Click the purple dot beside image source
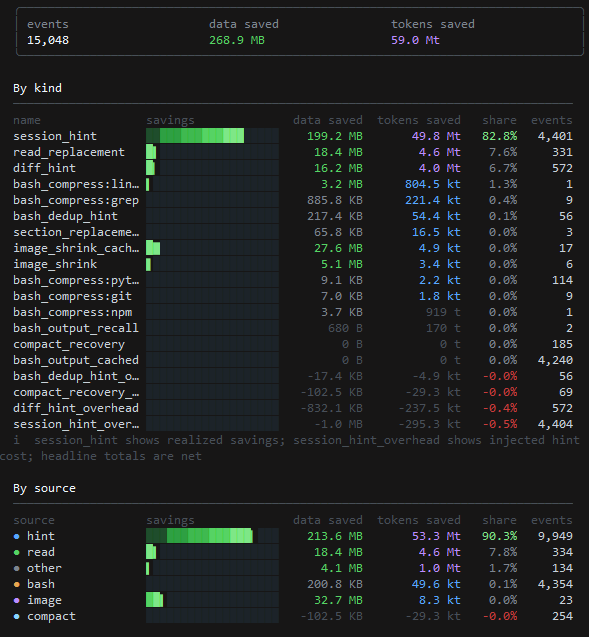The height and width of the screenshot is (637, 589). pyautogui.click(x=17, y=600)
